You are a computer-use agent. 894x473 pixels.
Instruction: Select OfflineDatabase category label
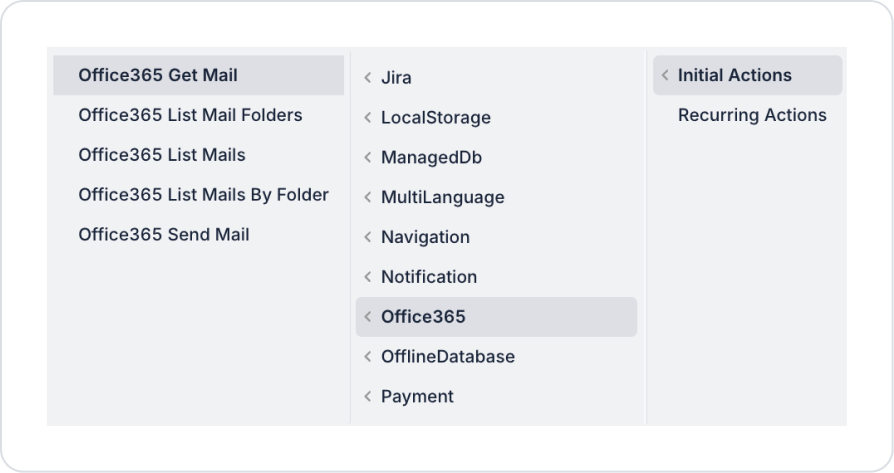tap(448, 357)
